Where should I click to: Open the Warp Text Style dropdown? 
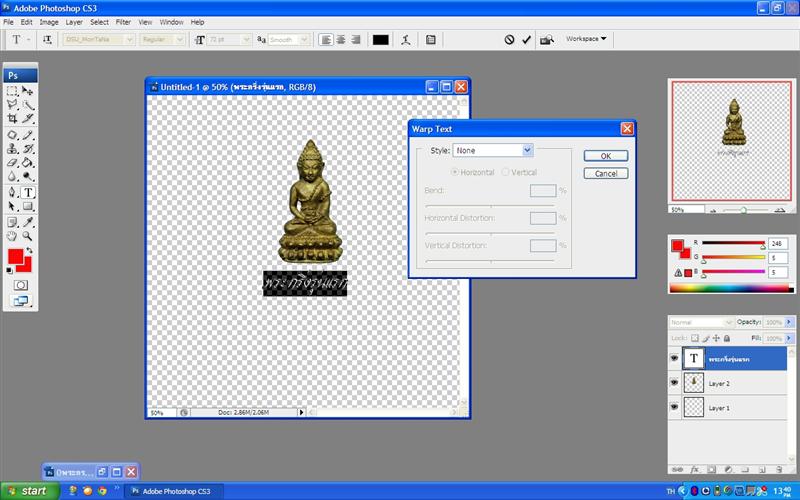point(493,150)
